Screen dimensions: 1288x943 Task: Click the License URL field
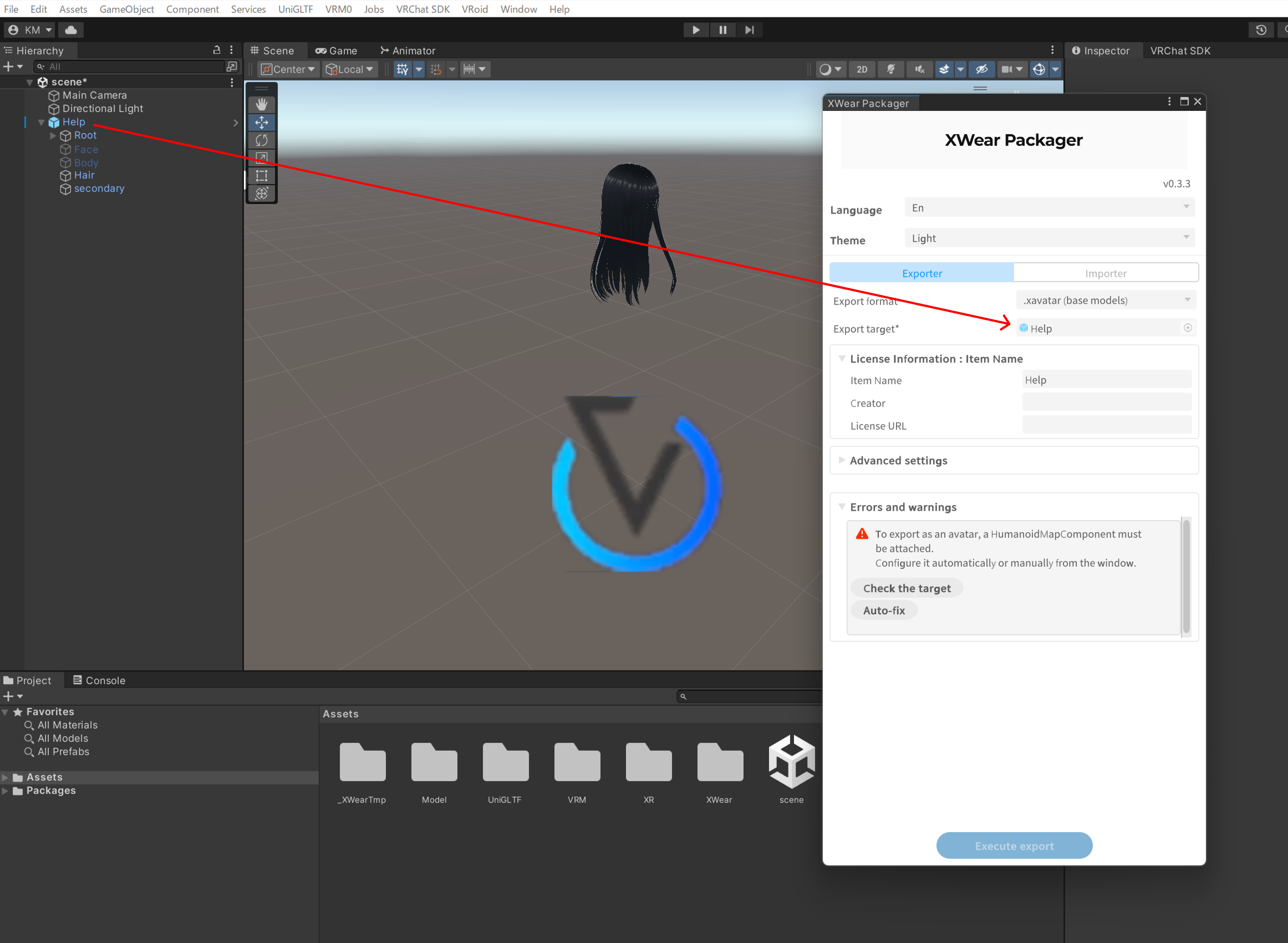[1106, 425]
